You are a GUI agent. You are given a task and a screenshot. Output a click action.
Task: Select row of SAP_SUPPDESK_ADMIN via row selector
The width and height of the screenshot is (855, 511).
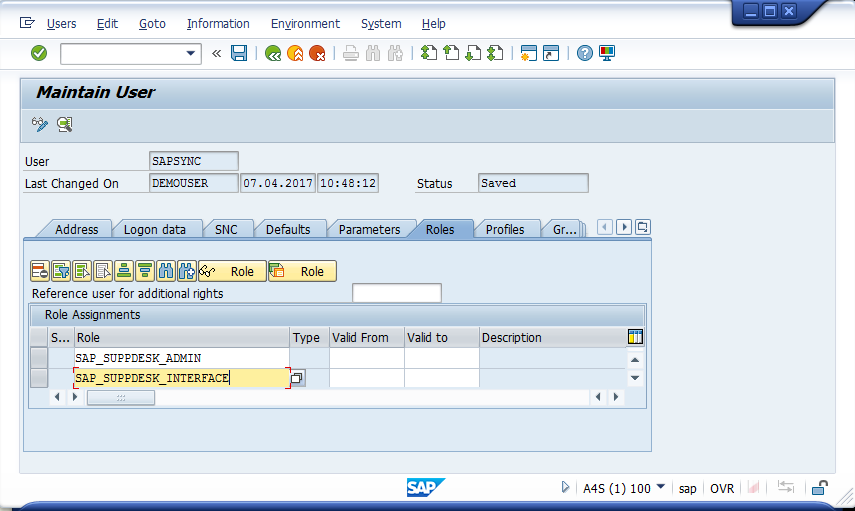click(x=39, y=358)
